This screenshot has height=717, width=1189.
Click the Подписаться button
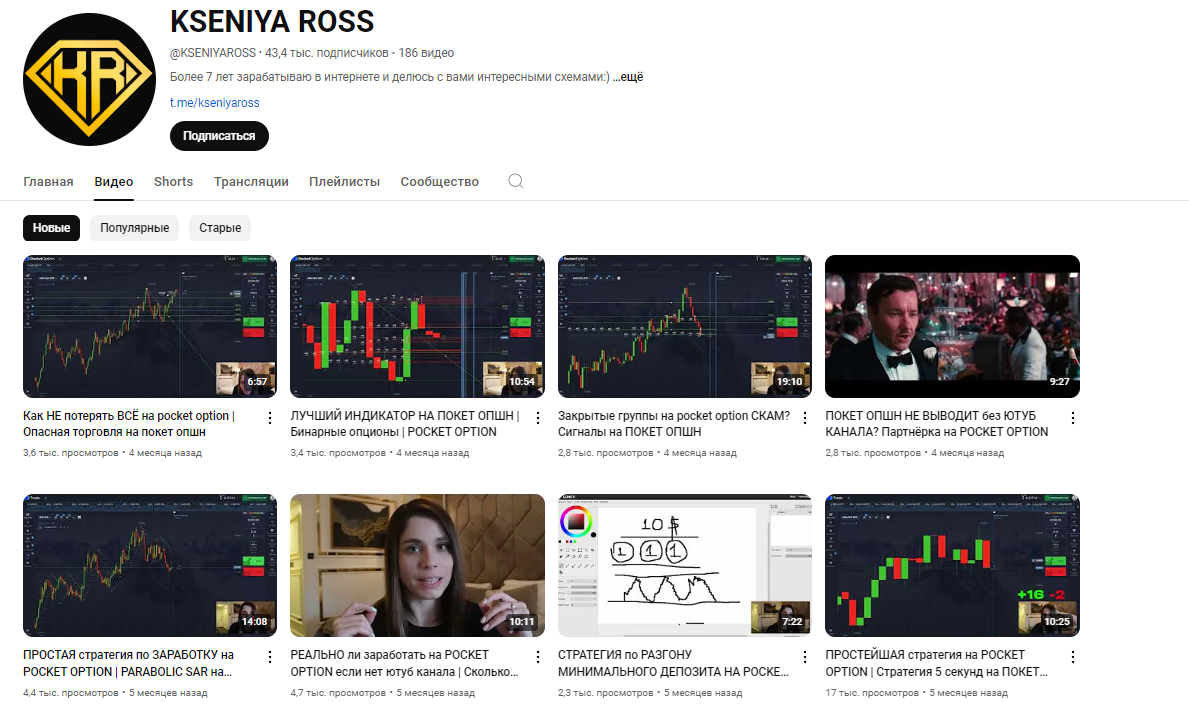pos(219,136)
